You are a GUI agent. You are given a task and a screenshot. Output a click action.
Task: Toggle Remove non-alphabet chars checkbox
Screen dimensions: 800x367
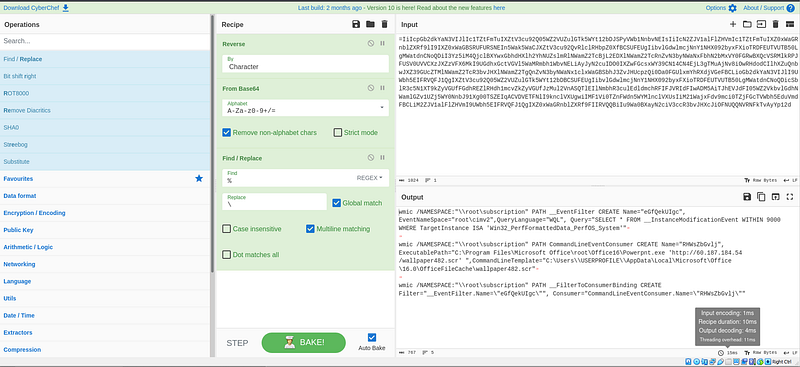pyautogui.click(x=227, y=132)
